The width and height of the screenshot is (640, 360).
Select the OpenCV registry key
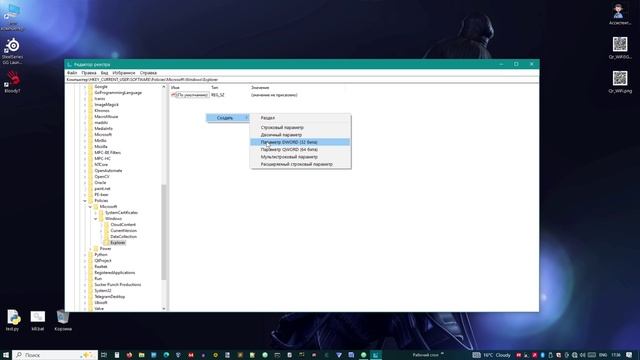point(102,177)
